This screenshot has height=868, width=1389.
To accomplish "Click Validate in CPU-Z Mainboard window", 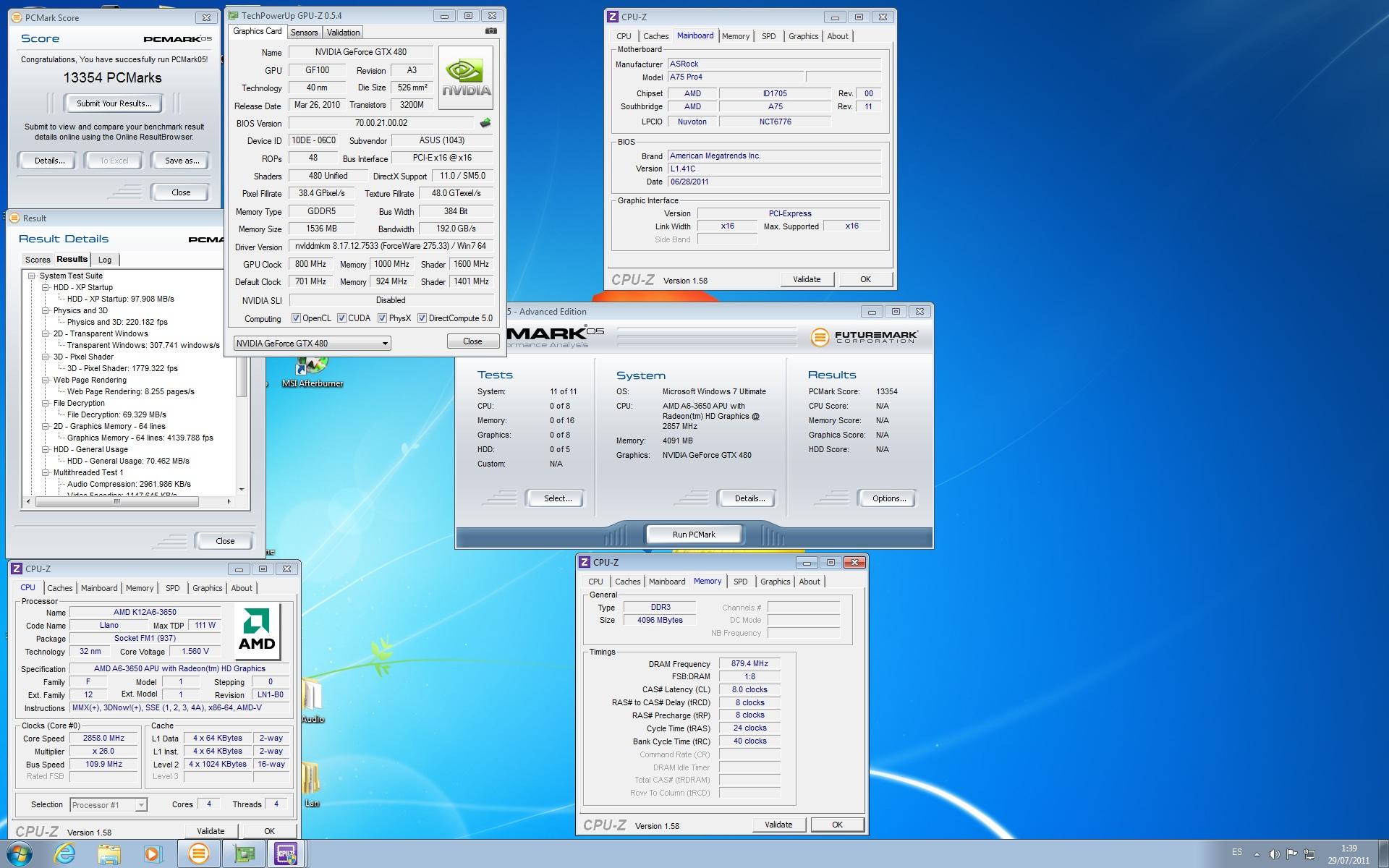I will click(807, 279).
